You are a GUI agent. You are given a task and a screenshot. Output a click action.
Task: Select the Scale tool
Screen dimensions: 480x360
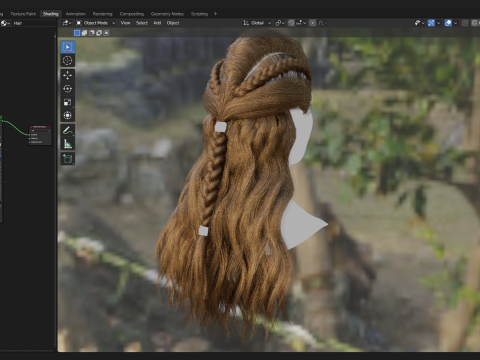[68, 102]
